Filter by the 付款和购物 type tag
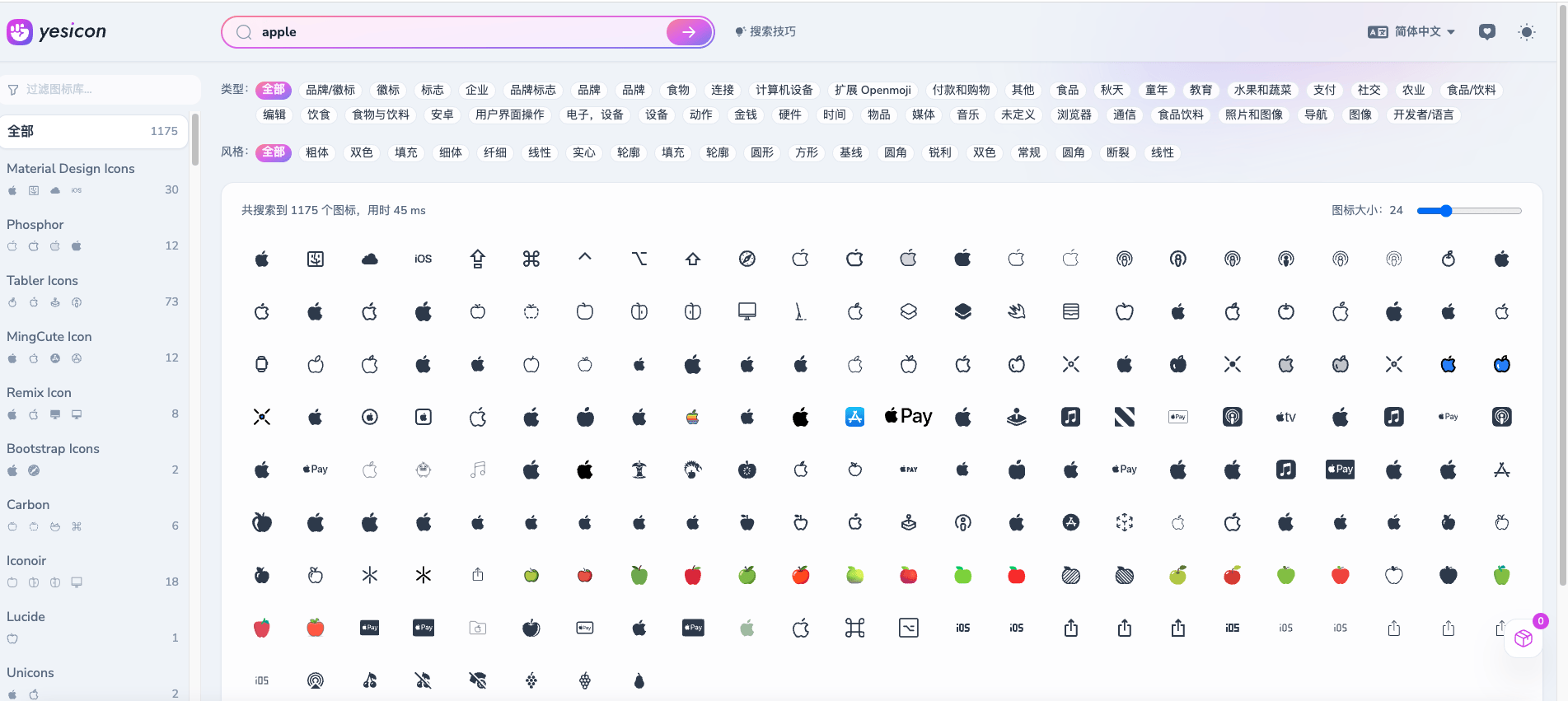Screen dimensions: 1568x701 pos(962,90)
